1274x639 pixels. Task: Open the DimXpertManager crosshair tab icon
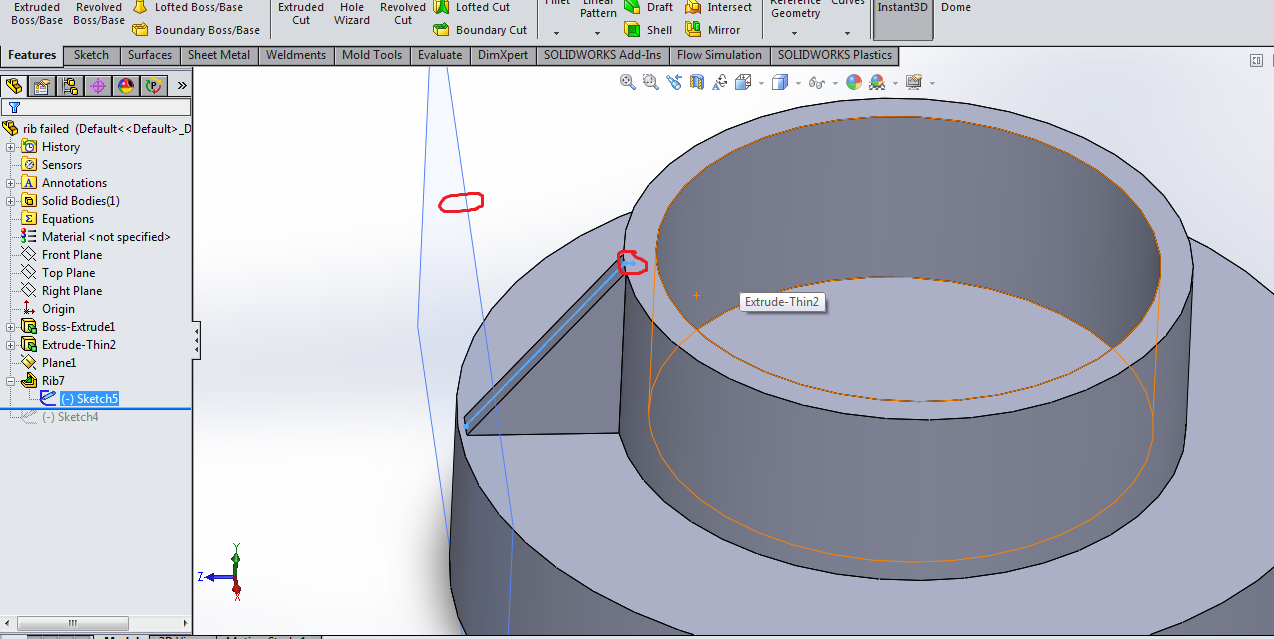click(x=97, y=86)
